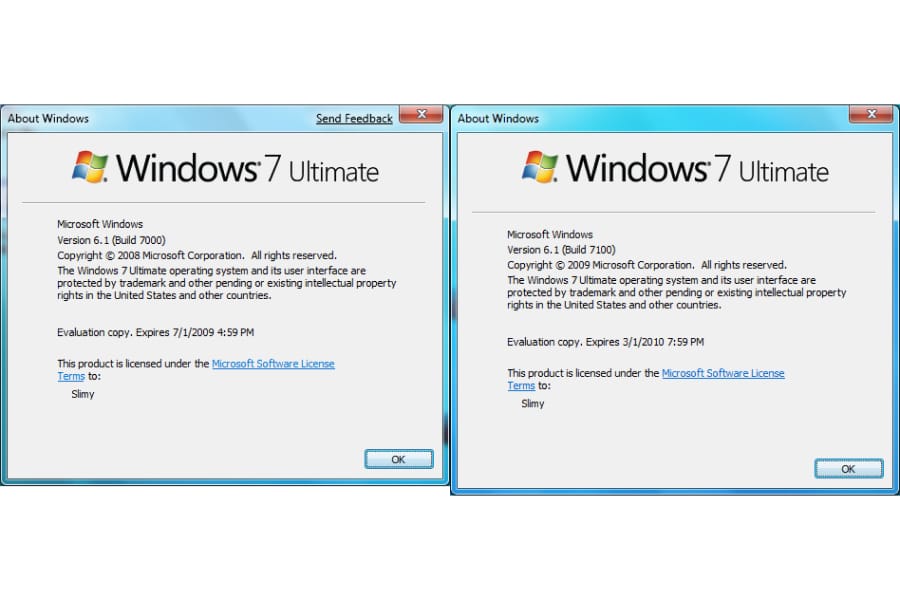The image size is (900, 600).
Task: Click the Expires 3/1/2010 evaluation copy text
Action: (606, 342)
